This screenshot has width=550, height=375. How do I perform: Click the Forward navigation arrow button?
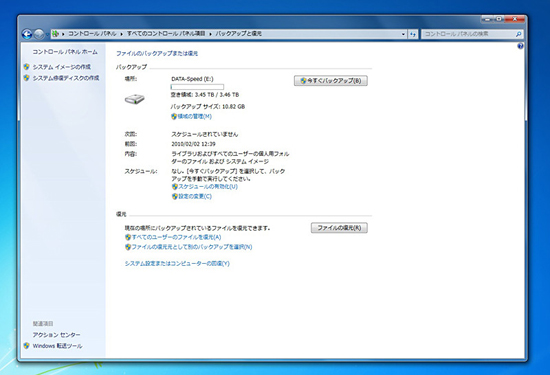[x=39, y=34]
